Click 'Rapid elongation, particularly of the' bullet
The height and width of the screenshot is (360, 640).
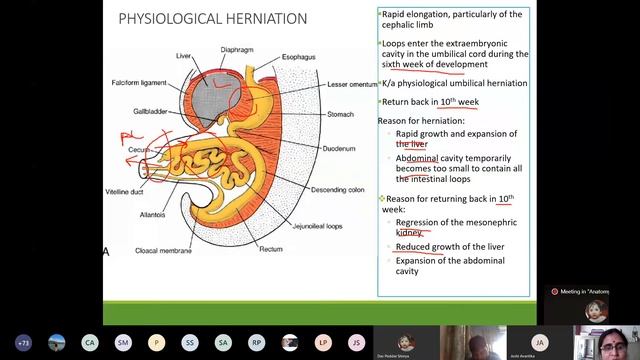coord(452,14)
